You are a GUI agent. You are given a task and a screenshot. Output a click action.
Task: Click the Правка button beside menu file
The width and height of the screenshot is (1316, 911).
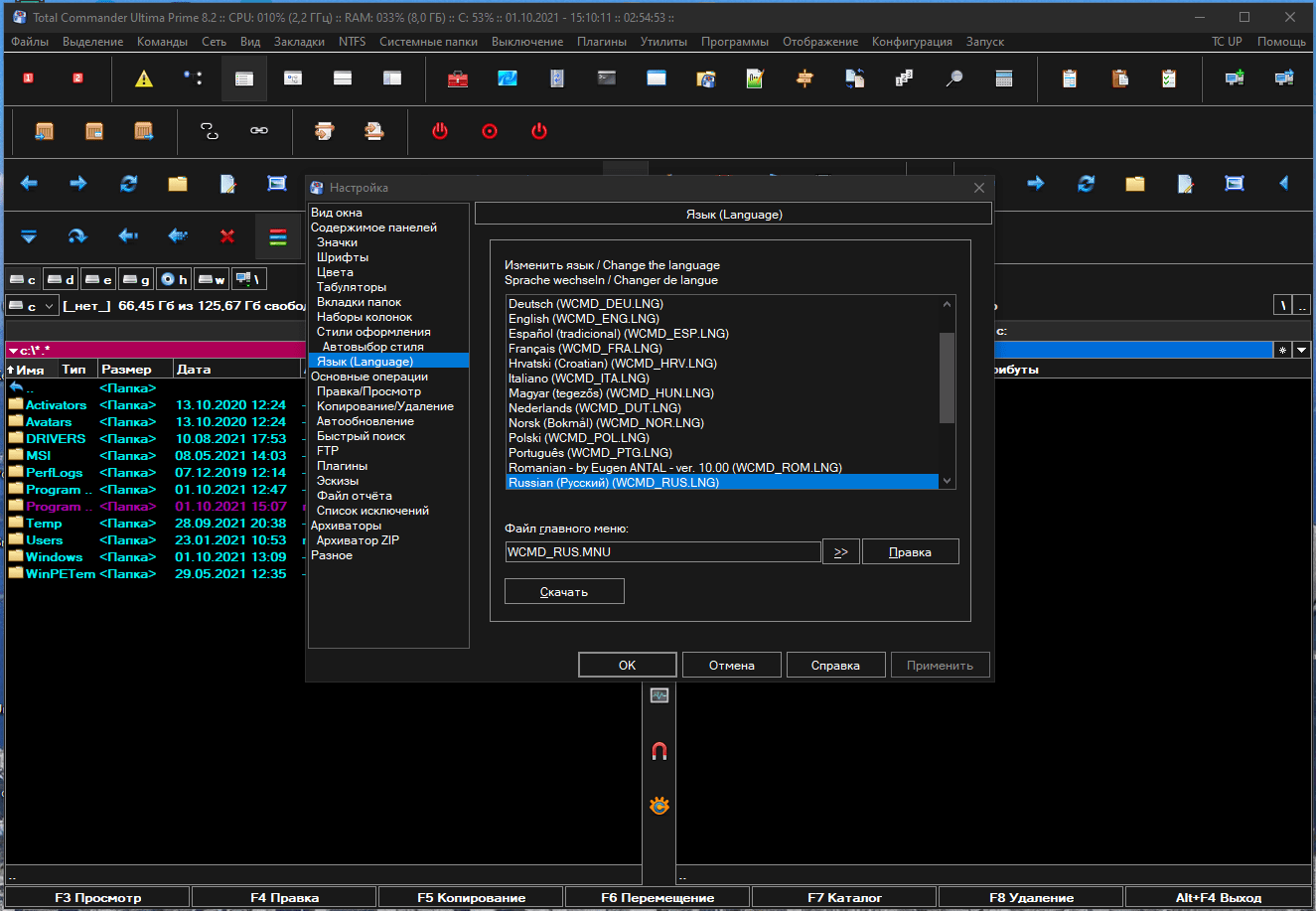click(x=910, y=551)
